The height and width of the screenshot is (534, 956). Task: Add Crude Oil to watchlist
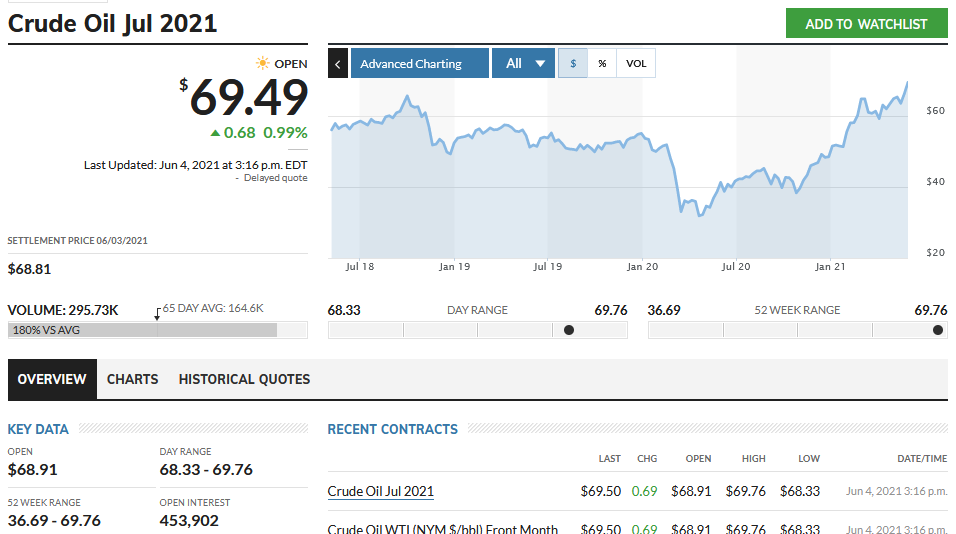(x=866, y=24)
